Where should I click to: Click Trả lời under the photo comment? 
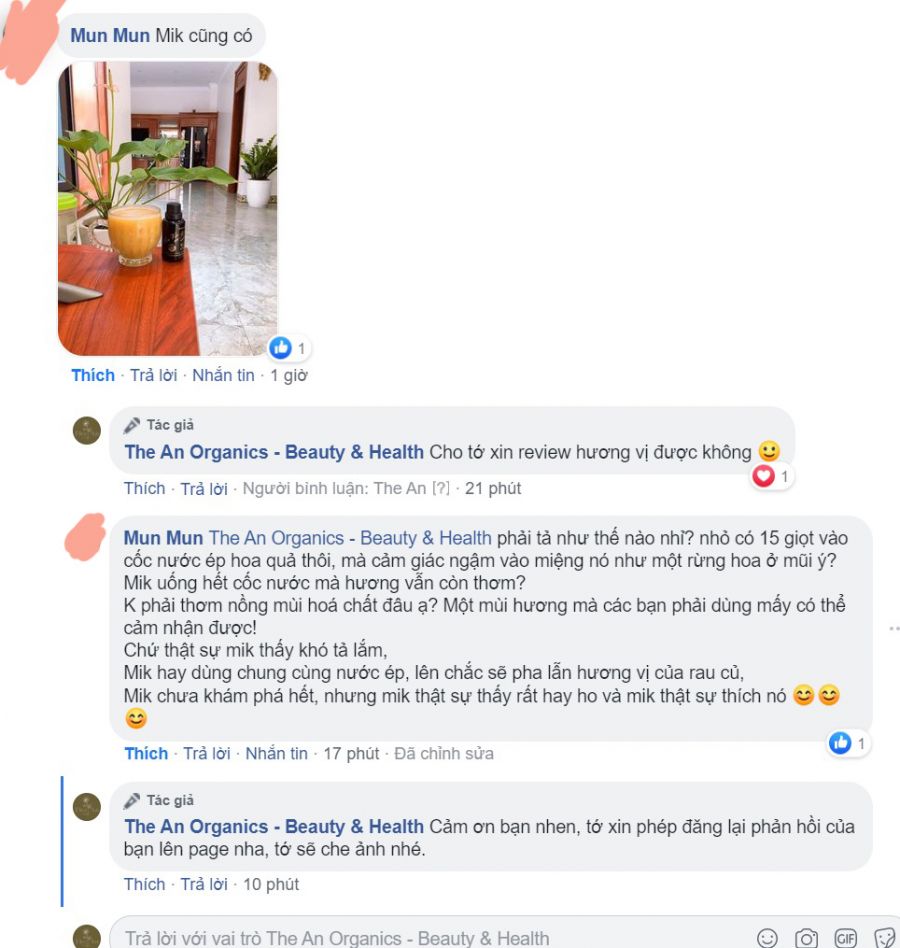point(154,375)
